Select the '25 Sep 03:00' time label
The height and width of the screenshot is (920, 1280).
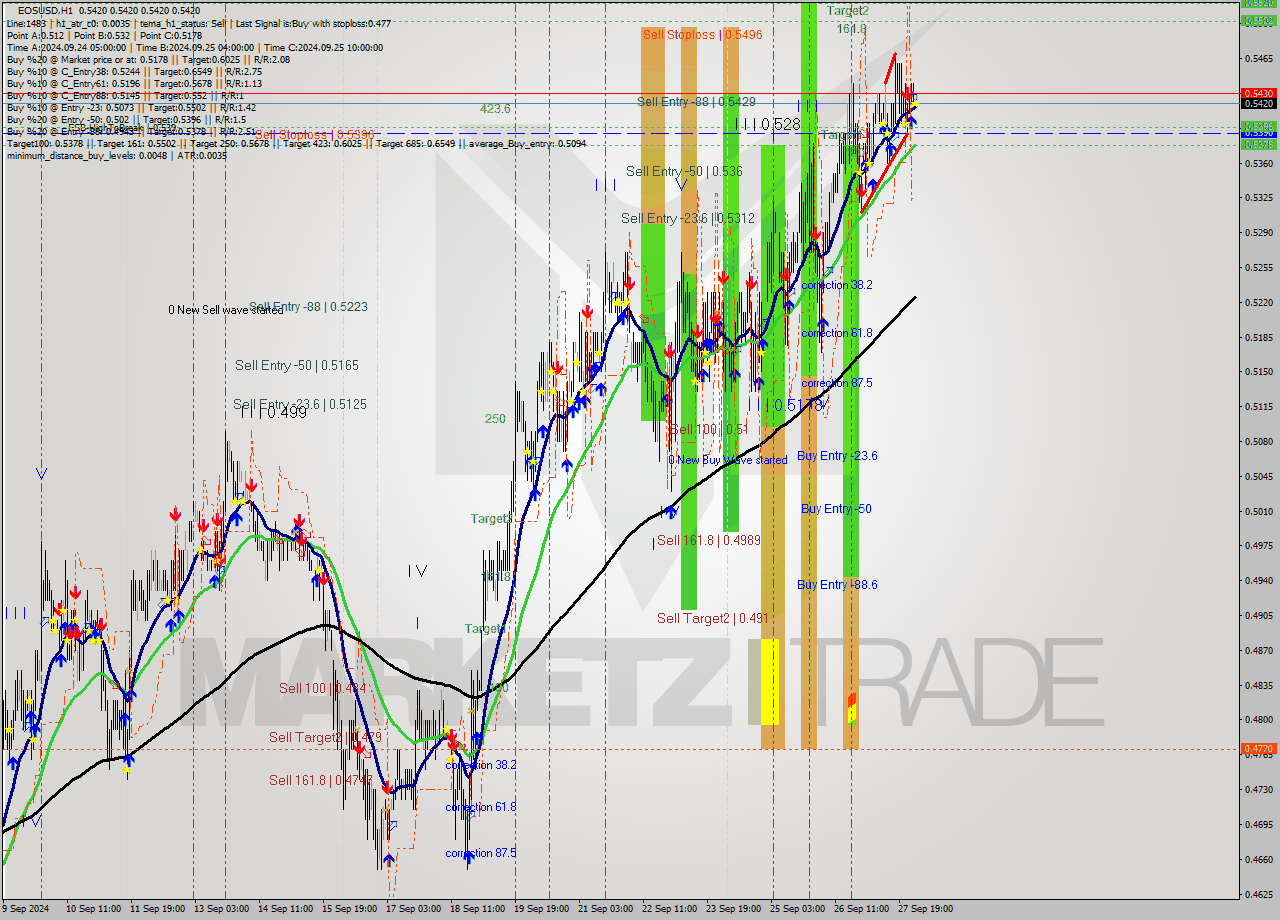coord(797,909)
